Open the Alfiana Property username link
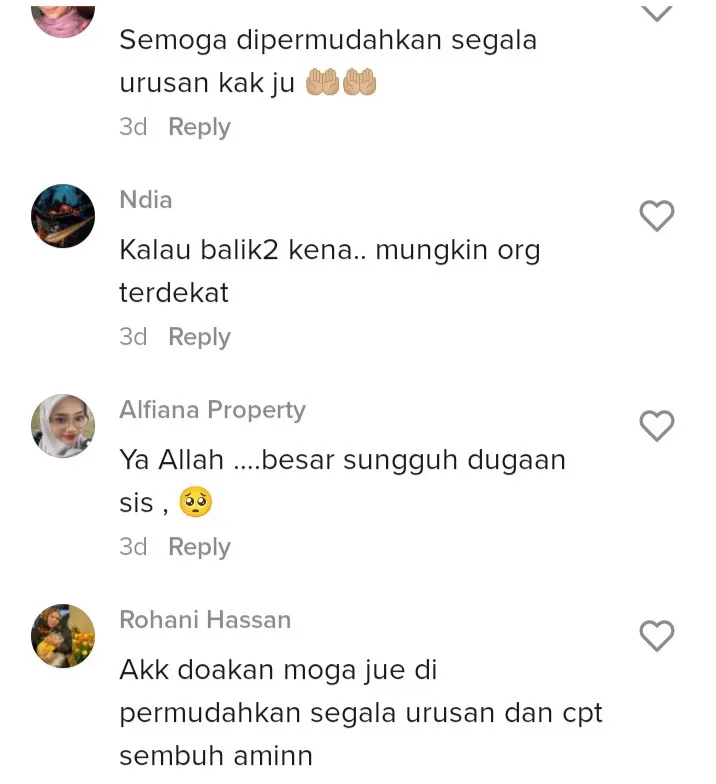The image size is (716, 784). tap(212, 410)
